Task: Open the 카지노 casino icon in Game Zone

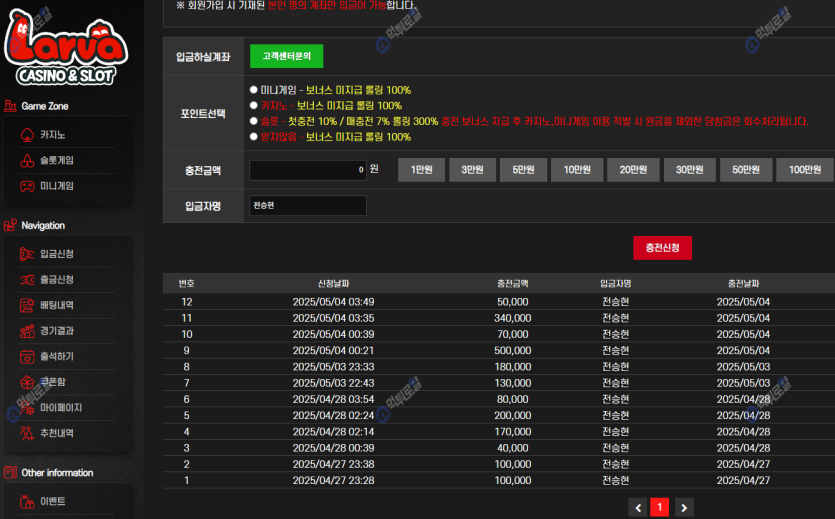Action: (x=27, y=134)
